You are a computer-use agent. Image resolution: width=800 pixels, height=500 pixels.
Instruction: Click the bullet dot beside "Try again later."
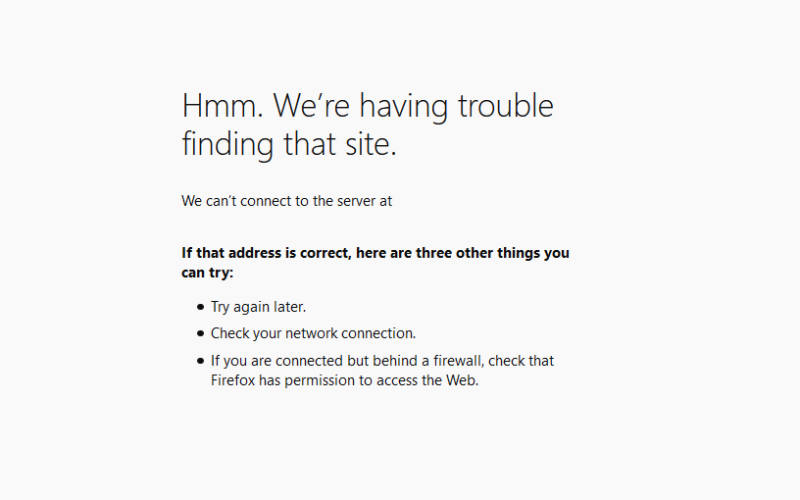click(200, 307)
